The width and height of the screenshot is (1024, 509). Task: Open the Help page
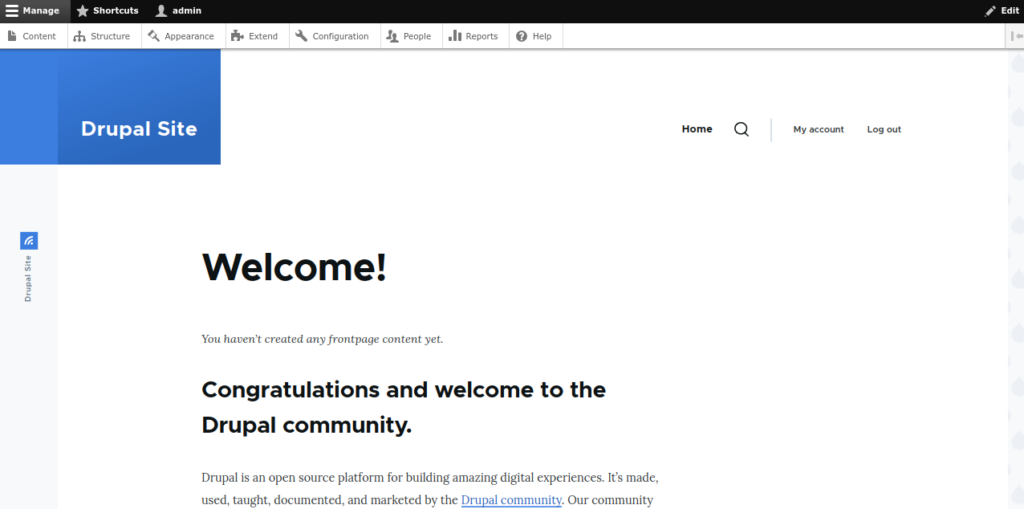pyautogui.click(x=535, y=36)
